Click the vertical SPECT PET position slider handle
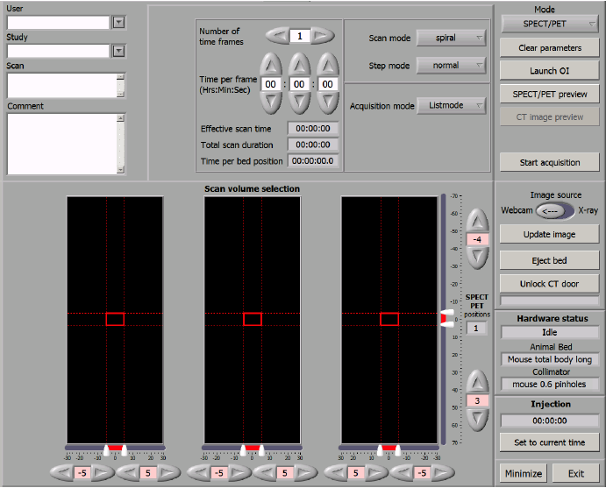This screenshot has width=606, height=488. pos(446,318)
